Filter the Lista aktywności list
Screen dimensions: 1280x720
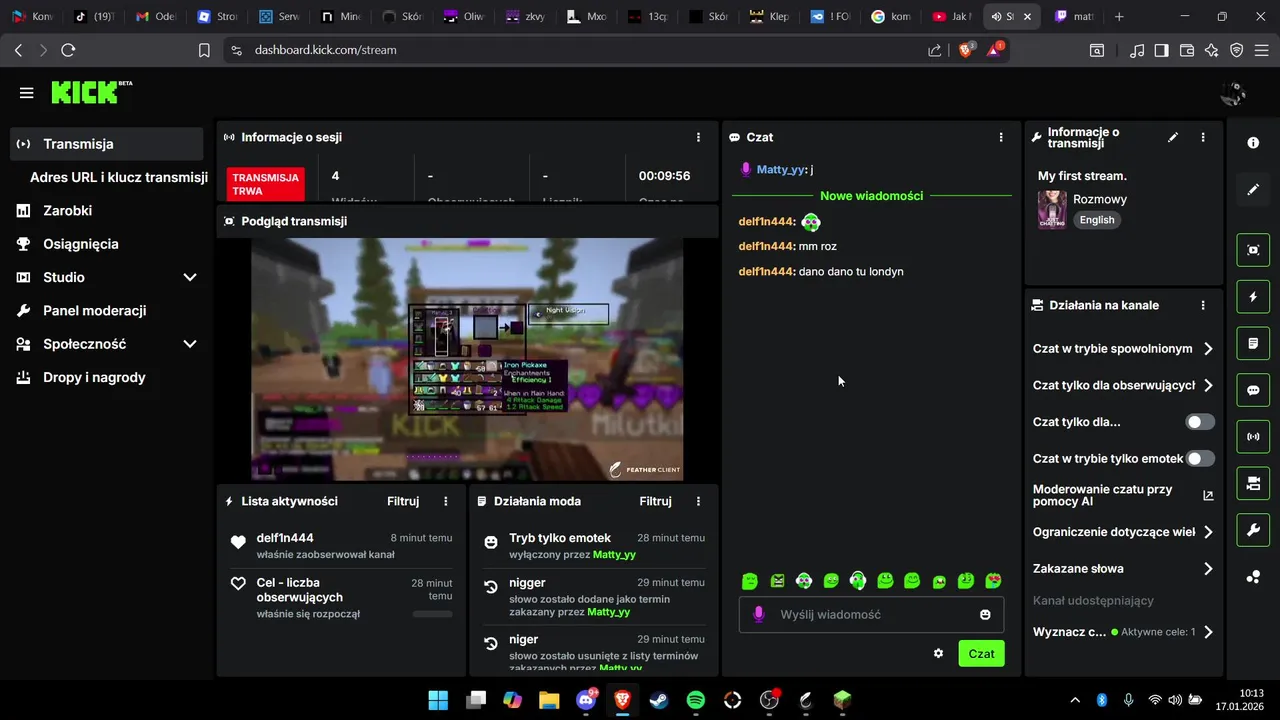(x=403, y=501)
